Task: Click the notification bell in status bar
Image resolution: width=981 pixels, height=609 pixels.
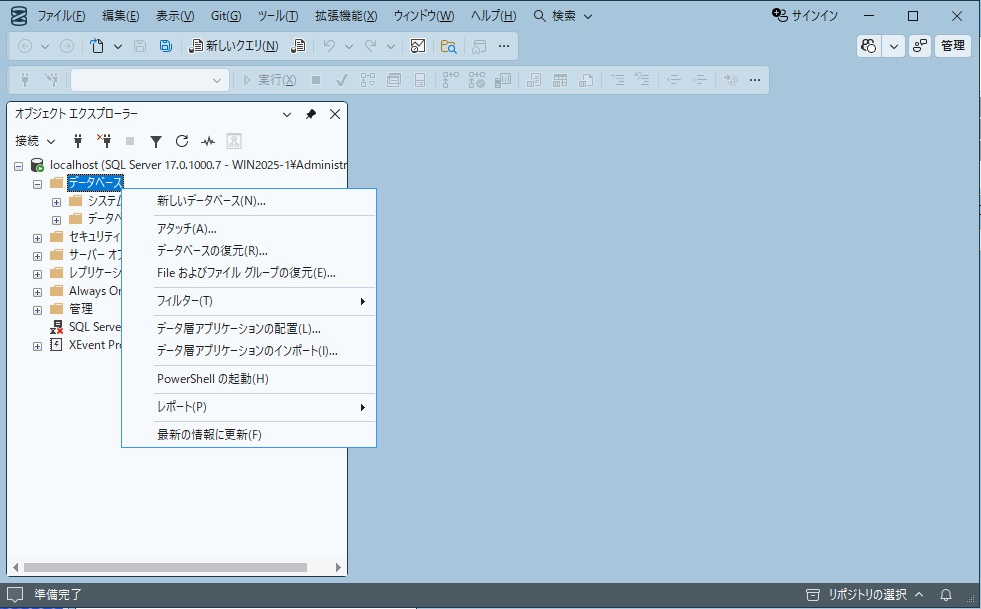Action: tap(945, 593)
